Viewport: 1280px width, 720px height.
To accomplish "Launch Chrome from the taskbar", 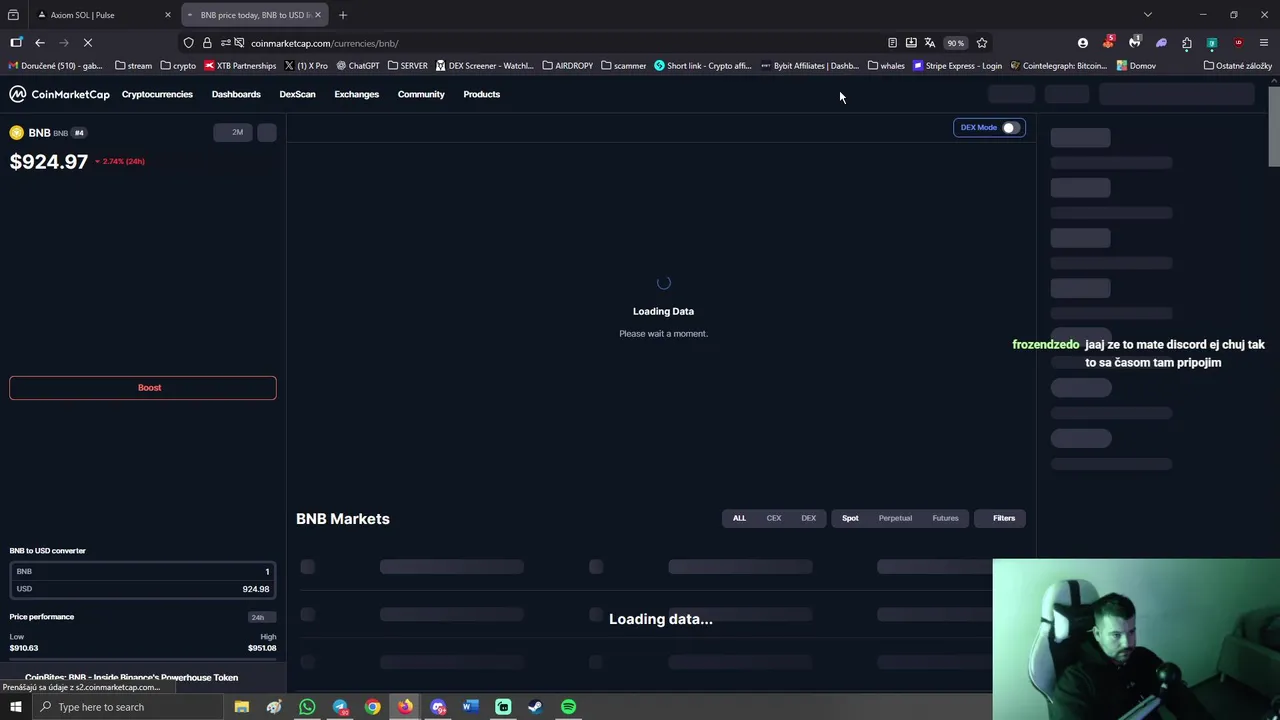I will point(372,707).
